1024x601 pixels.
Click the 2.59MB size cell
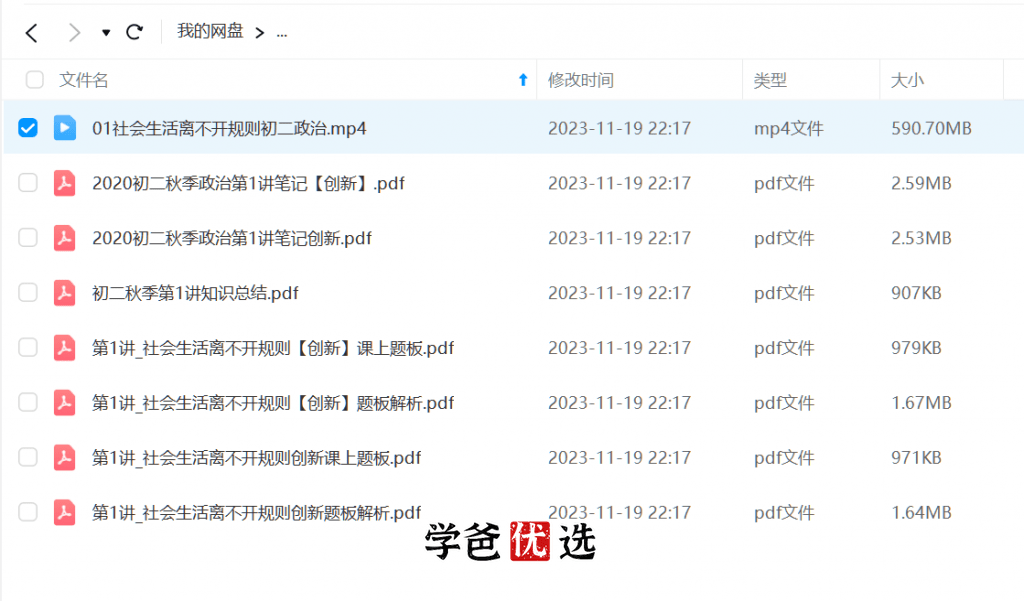click(x=921, y=183)
